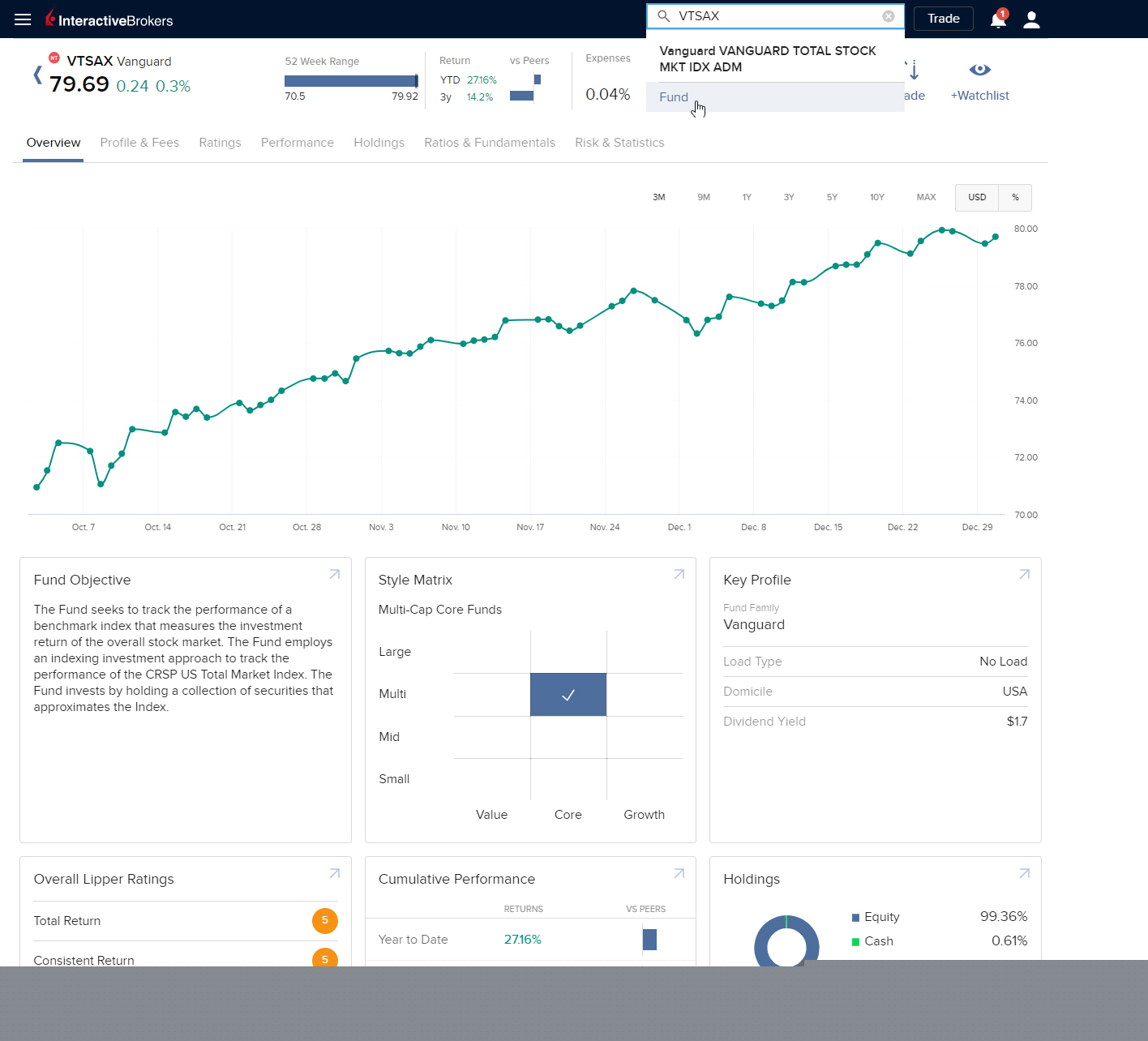Open the Holdings tab
Viewport: 1148px width, 1041px height.
379,143
